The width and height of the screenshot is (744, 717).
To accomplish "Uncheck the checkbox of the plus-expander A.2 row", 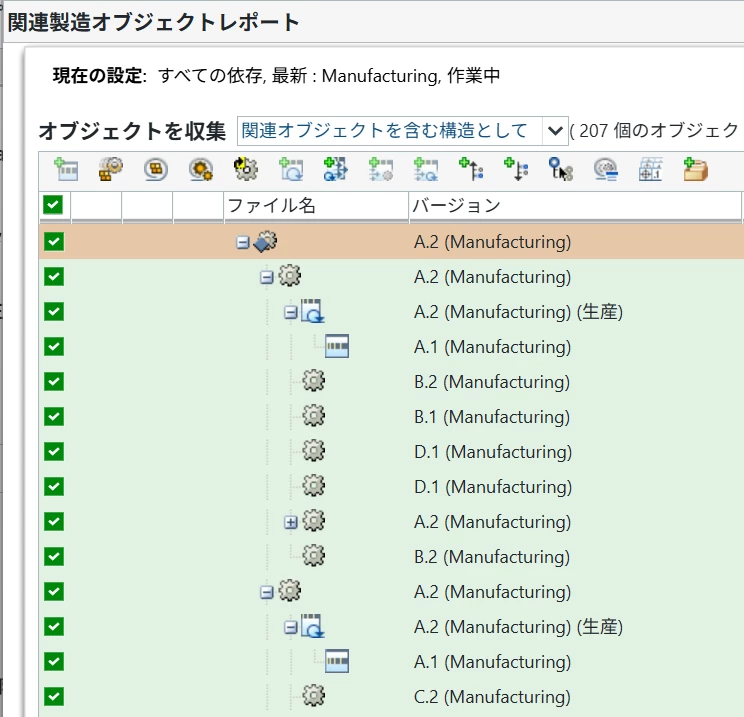I will click(x=54, y=521).
